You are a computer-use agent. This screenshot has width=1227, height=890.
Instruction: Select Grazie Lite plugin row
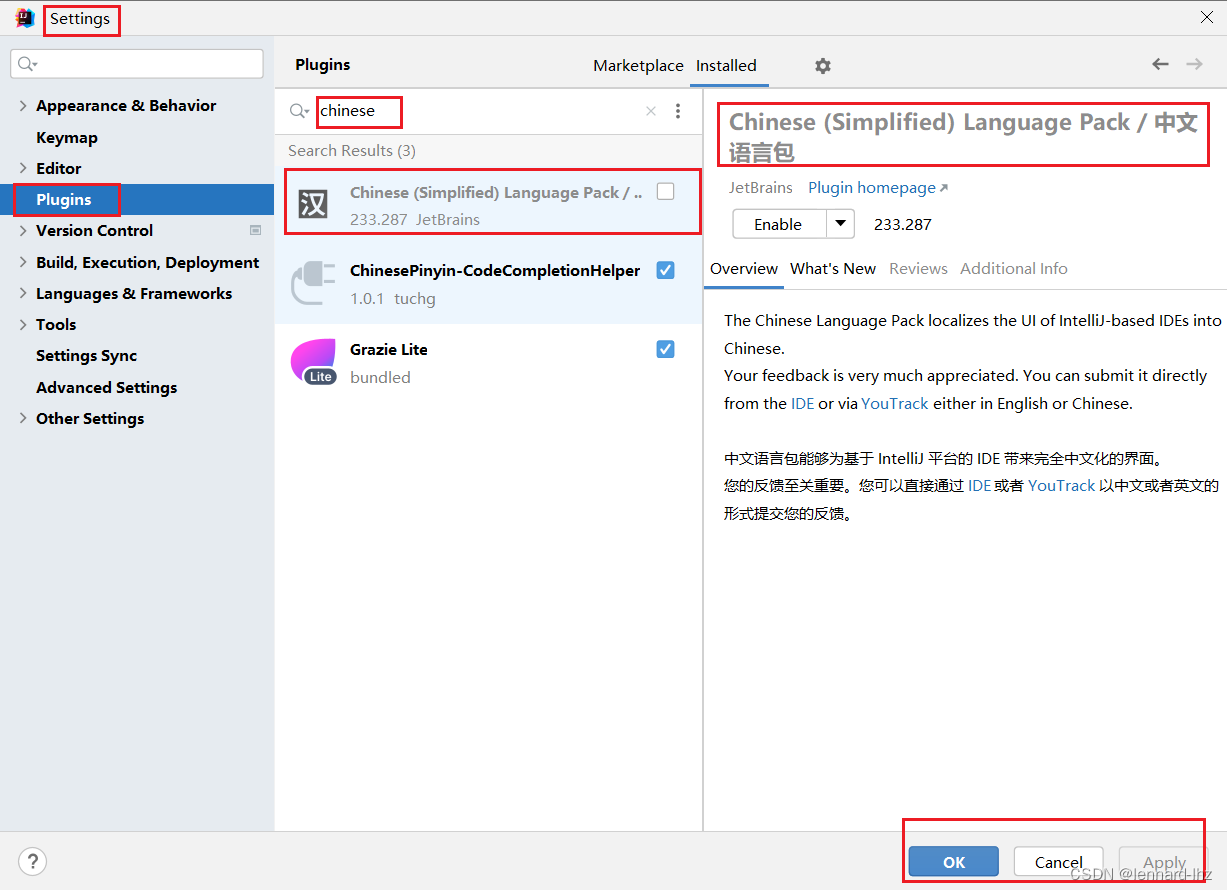click(x=488, y=363)
